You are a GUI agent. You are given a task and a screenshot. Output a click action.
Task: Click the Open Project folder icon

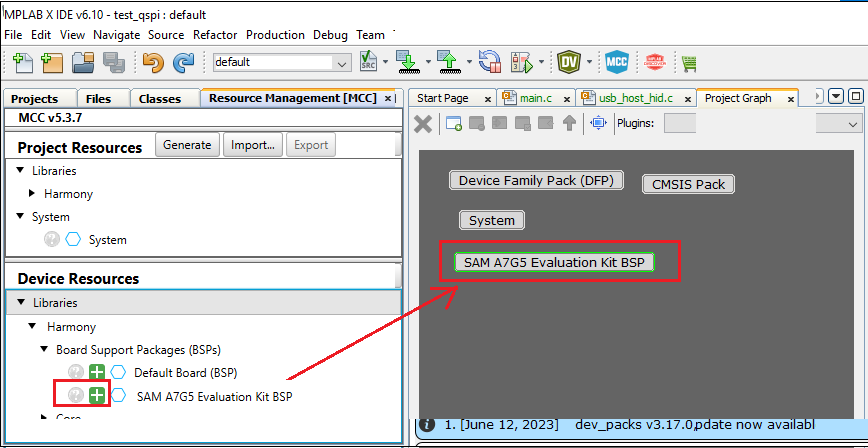84,63
